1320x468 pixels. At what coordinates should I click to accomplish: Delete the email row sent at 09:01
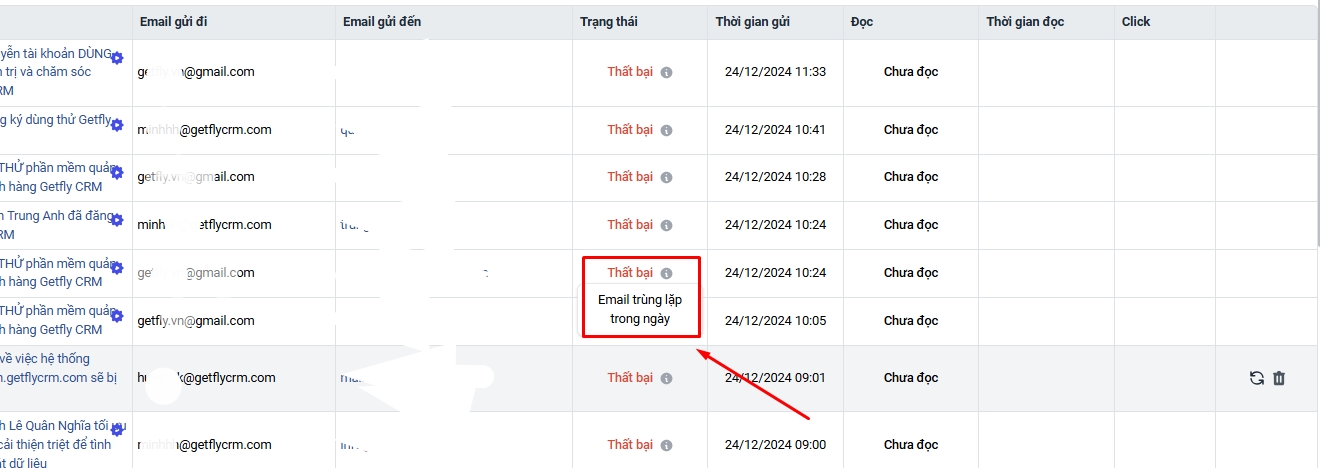point(1279,378)
